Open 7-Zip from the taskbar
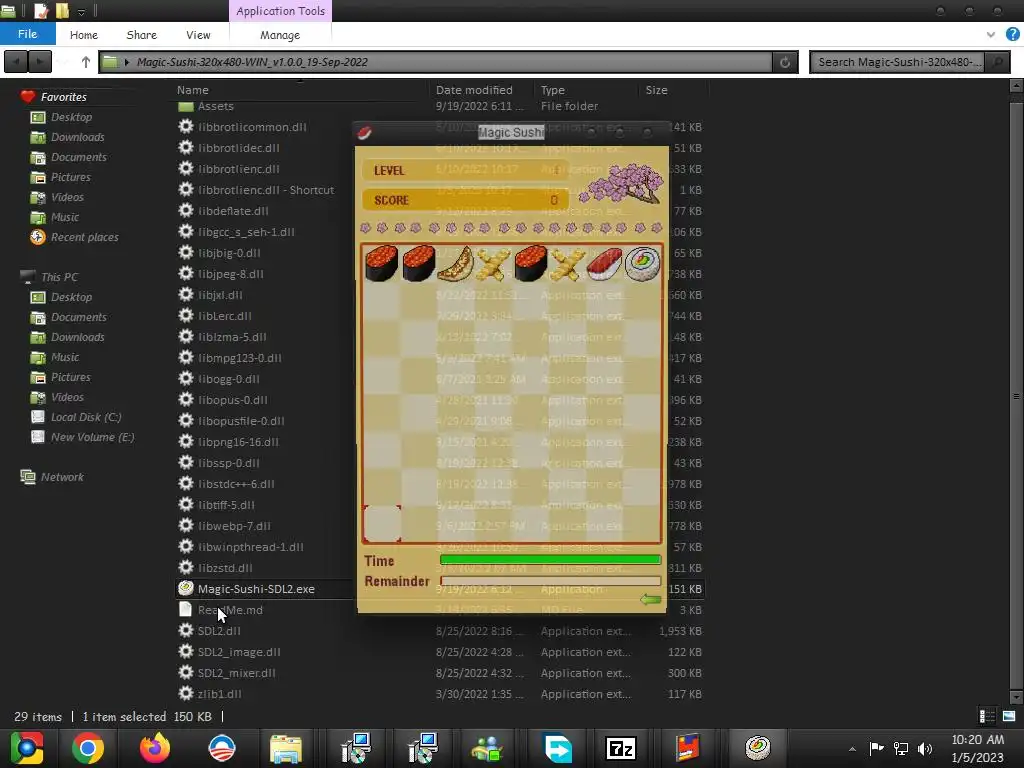This screenshot has height=768, width=1024. click(620, 748)
